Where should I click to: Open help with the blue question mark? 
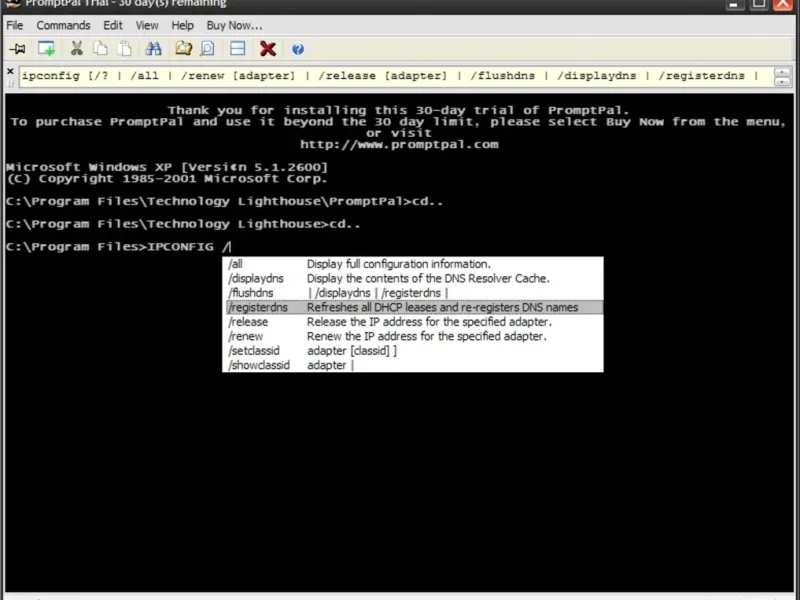click(298, 49)
